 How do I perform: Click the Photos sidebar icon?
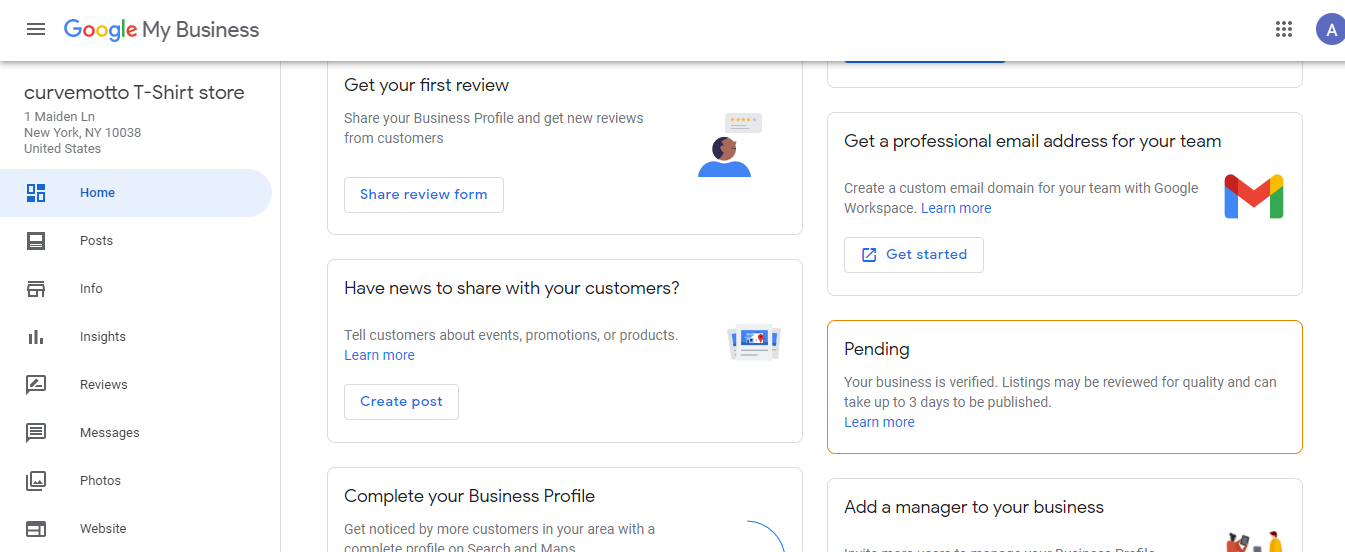tap(36, 481)
